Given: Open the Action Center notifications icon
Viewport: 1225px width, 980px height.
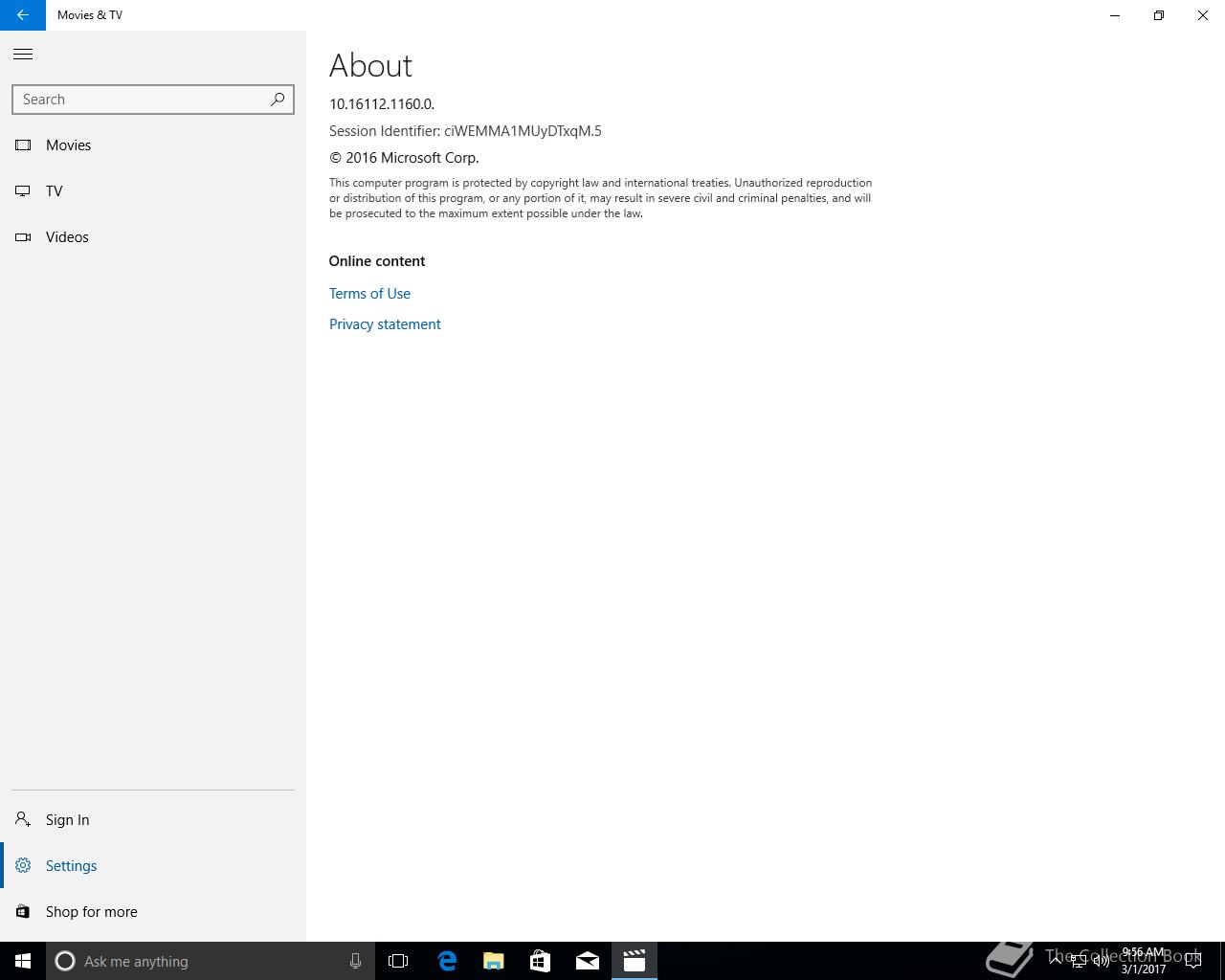Looking at the screenshot, I should (1193, 961).
